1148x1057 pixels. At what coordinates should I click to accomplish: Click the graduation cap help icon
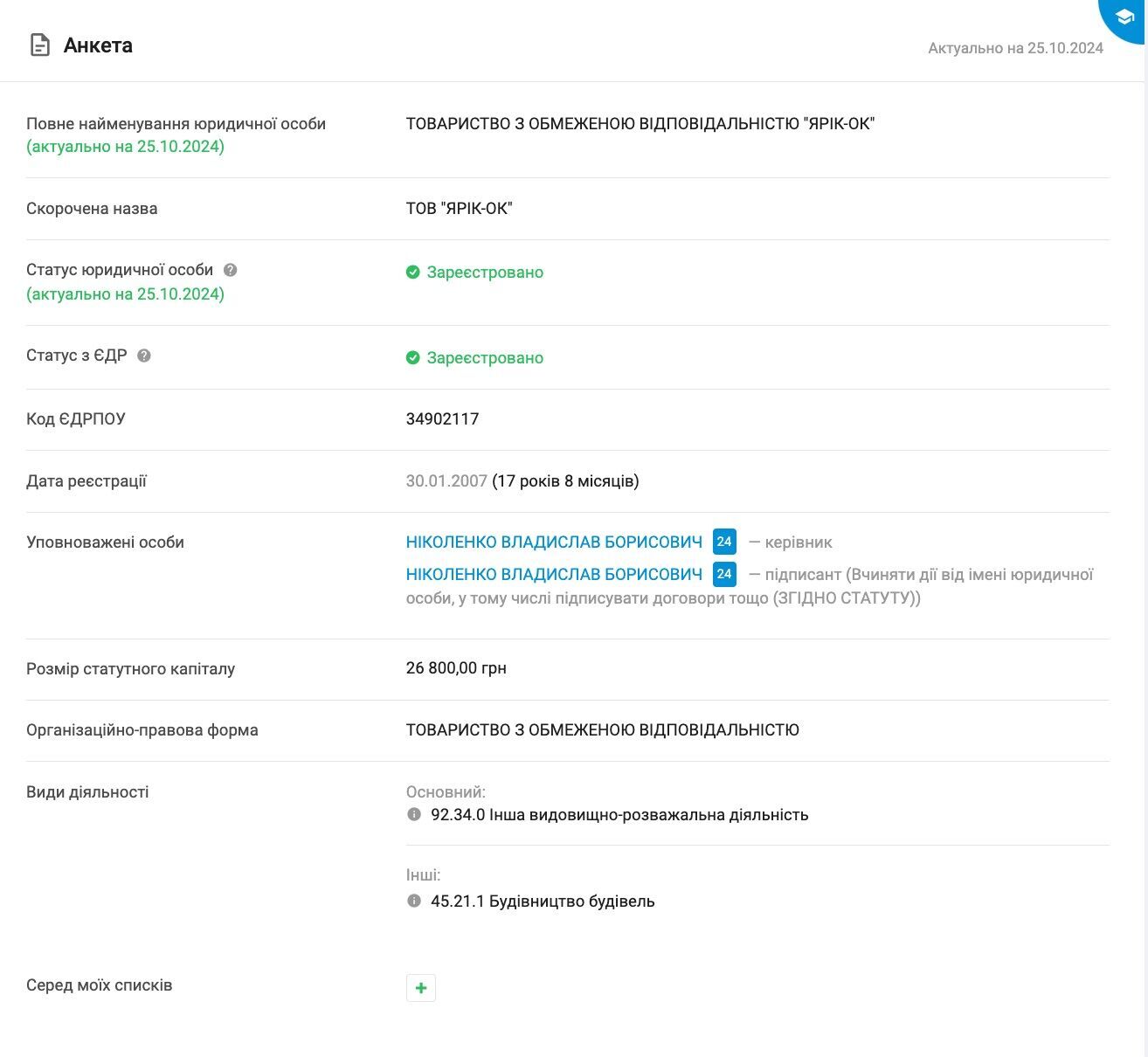click(1125, 17)
